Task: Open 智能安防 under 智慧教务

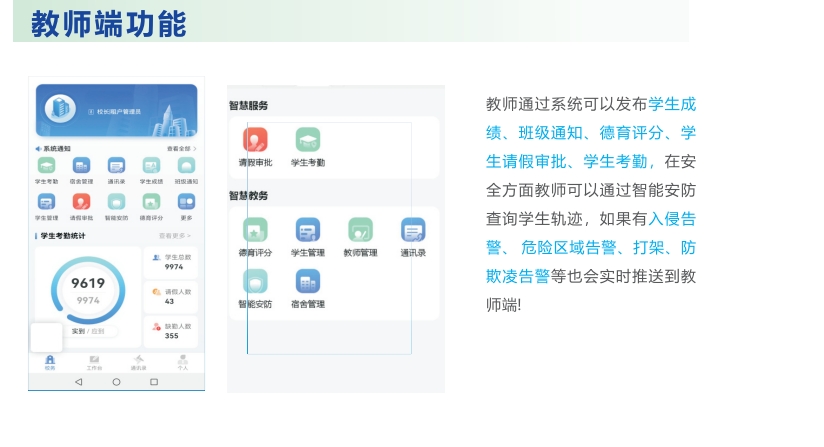Action: pos(255,282)
